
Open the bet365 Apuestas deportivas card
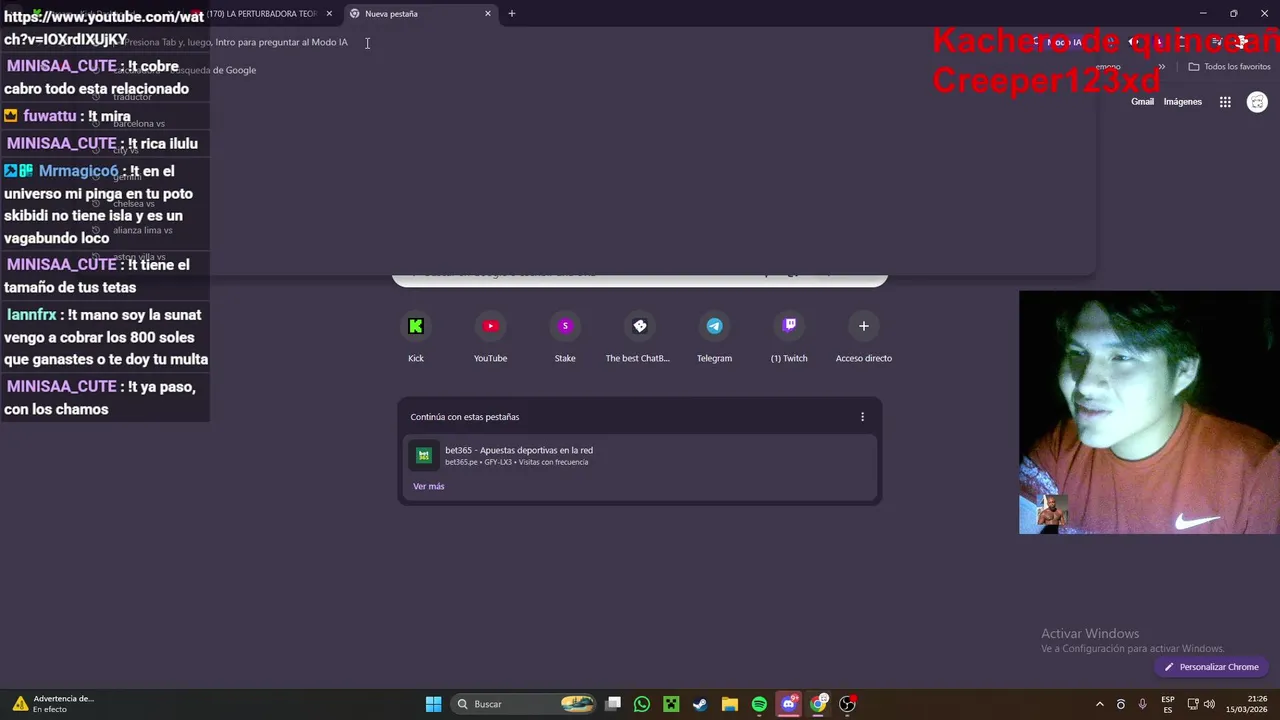tap(640, 455)
